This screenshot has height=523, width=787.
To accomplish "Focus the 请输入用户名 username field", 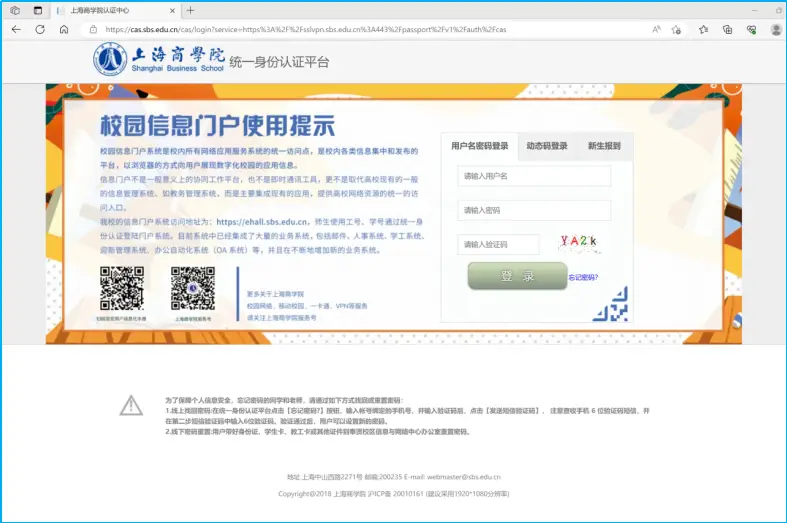I will tap(534, 176).
